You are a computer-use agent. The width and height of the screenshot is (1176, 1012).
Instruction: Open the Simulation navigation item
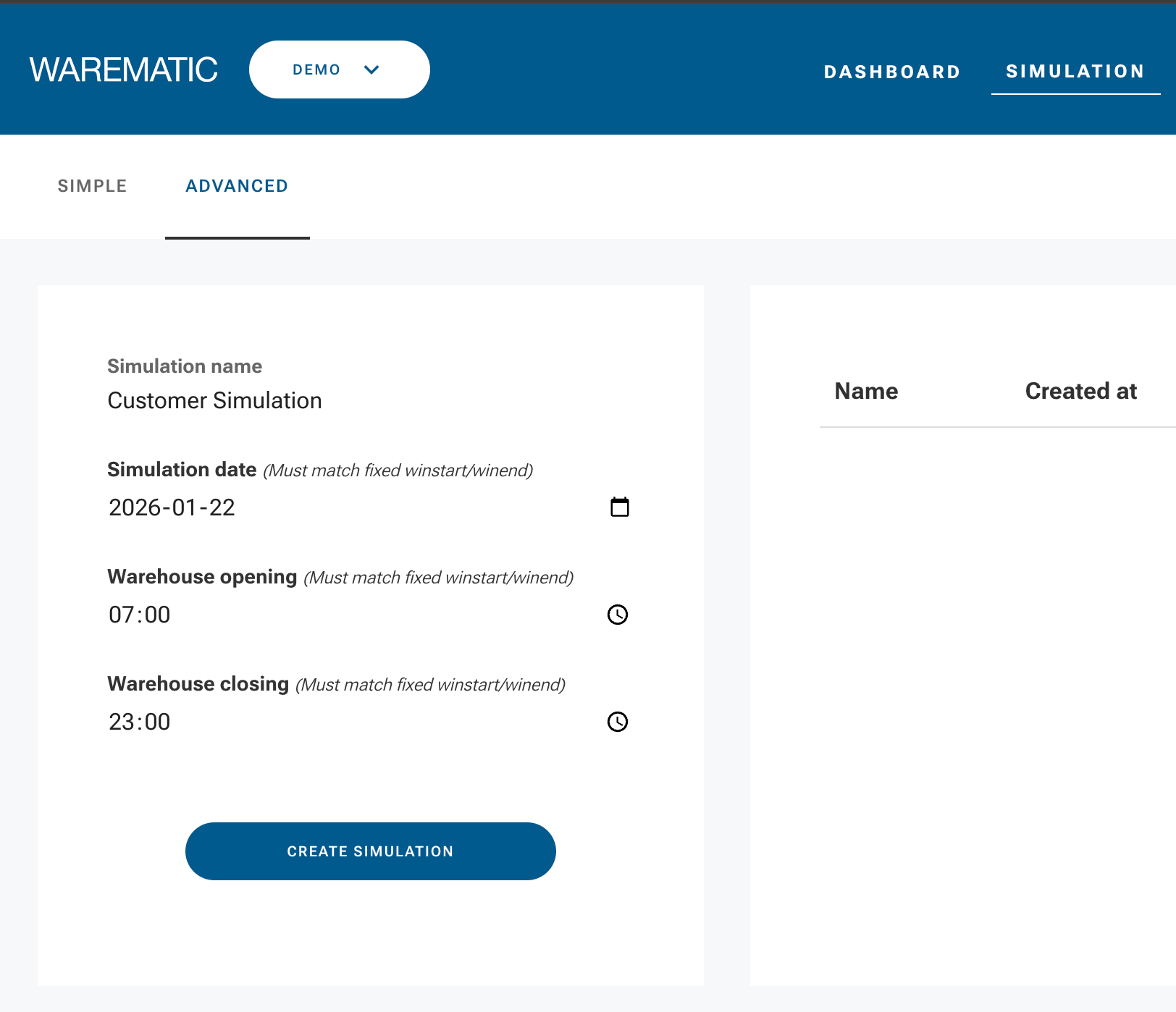(x=1075, y=71)
